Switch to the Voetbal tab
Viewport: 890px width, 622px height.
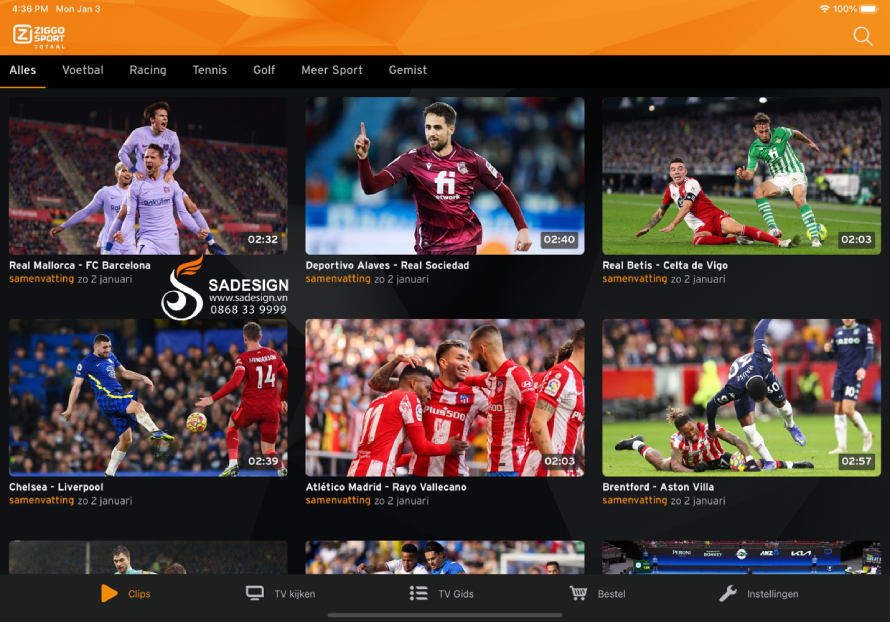[83, 70]
